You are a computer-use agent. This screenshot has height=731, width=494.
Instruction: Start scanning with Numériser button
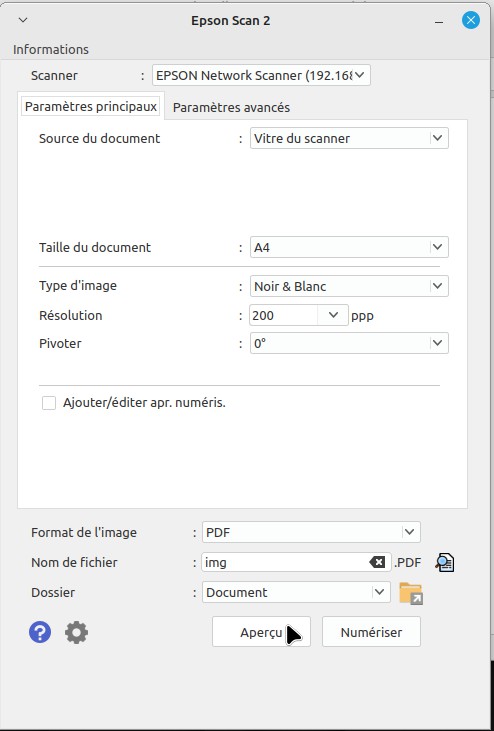371,632
